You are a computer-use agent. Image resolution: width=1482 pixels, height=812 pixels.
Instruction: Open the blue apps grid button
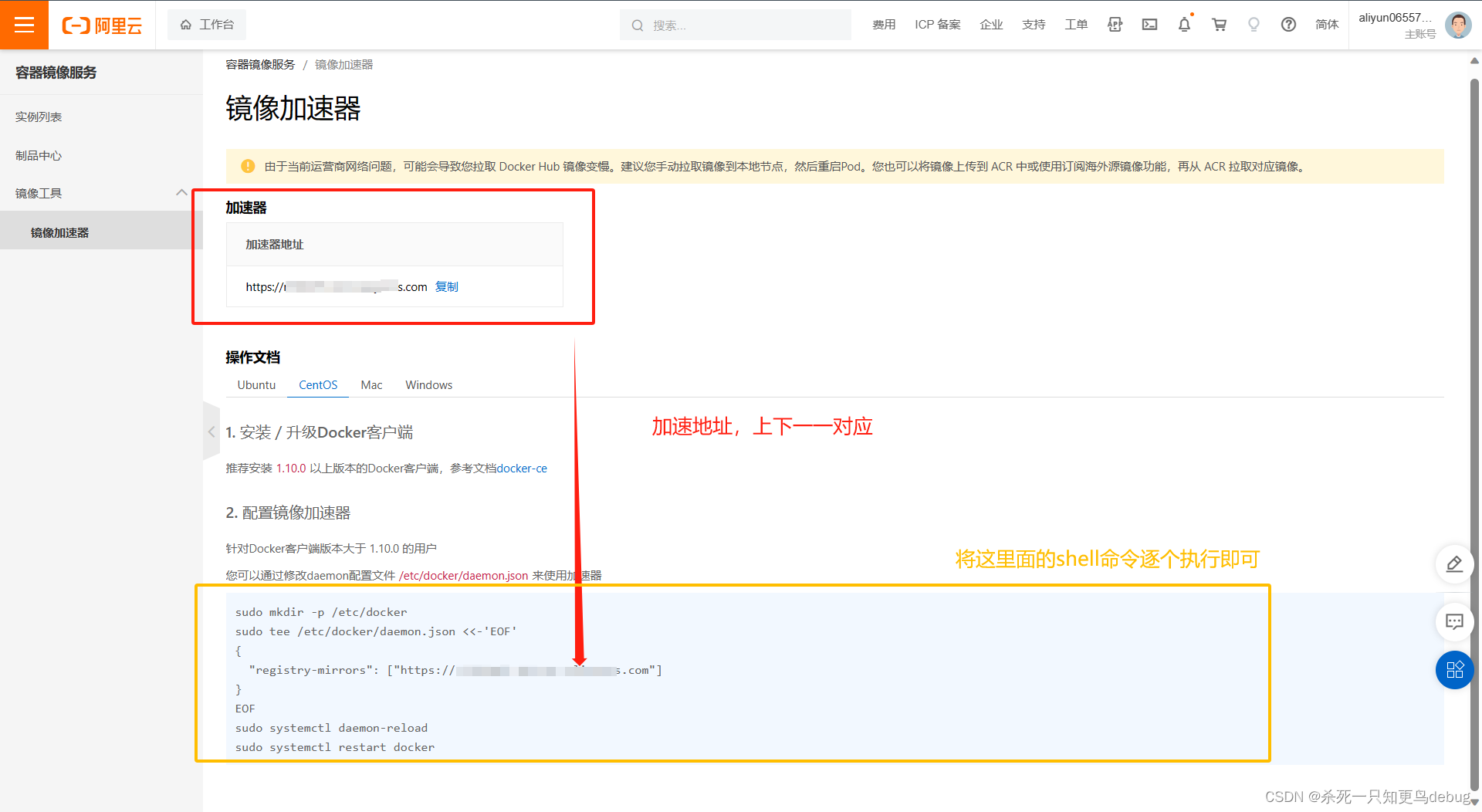(x=1454, y=670)
